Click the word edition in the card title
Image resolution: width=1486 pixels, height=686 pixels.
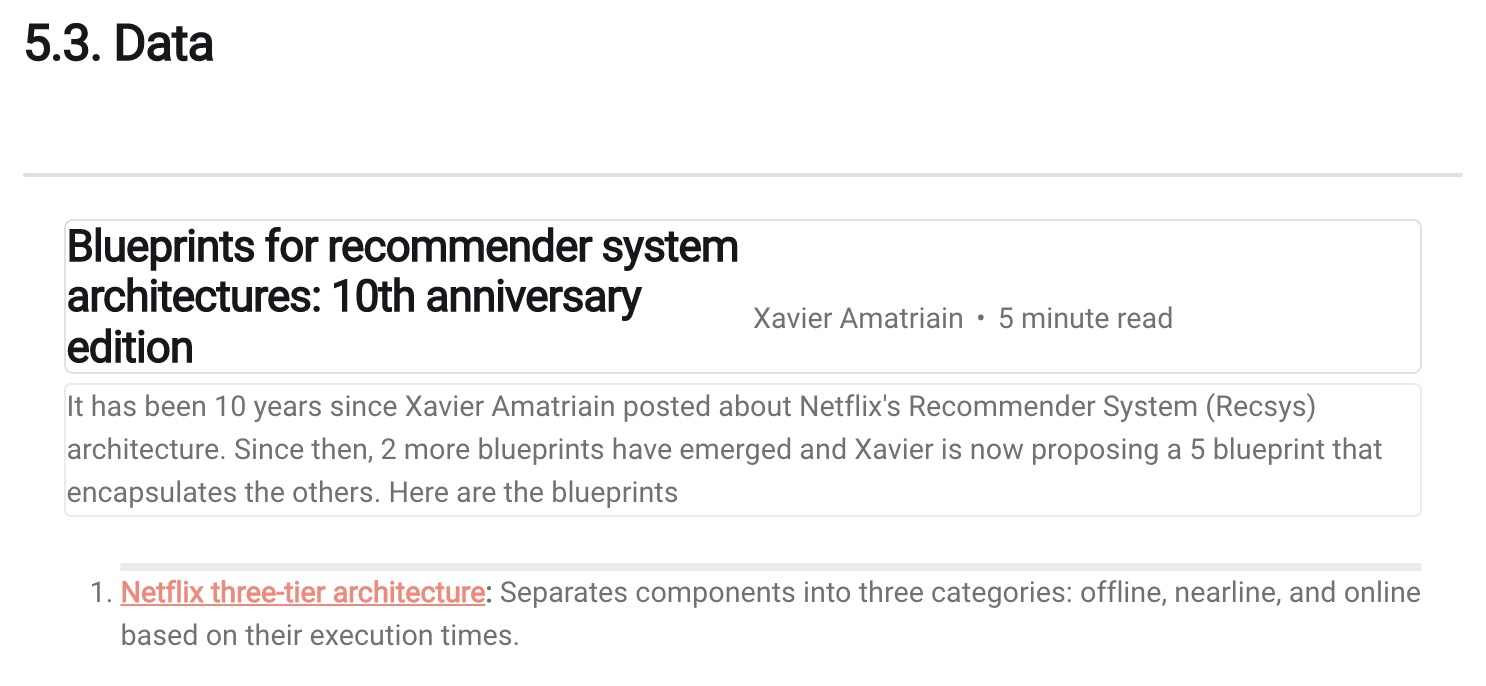point(130,347)
